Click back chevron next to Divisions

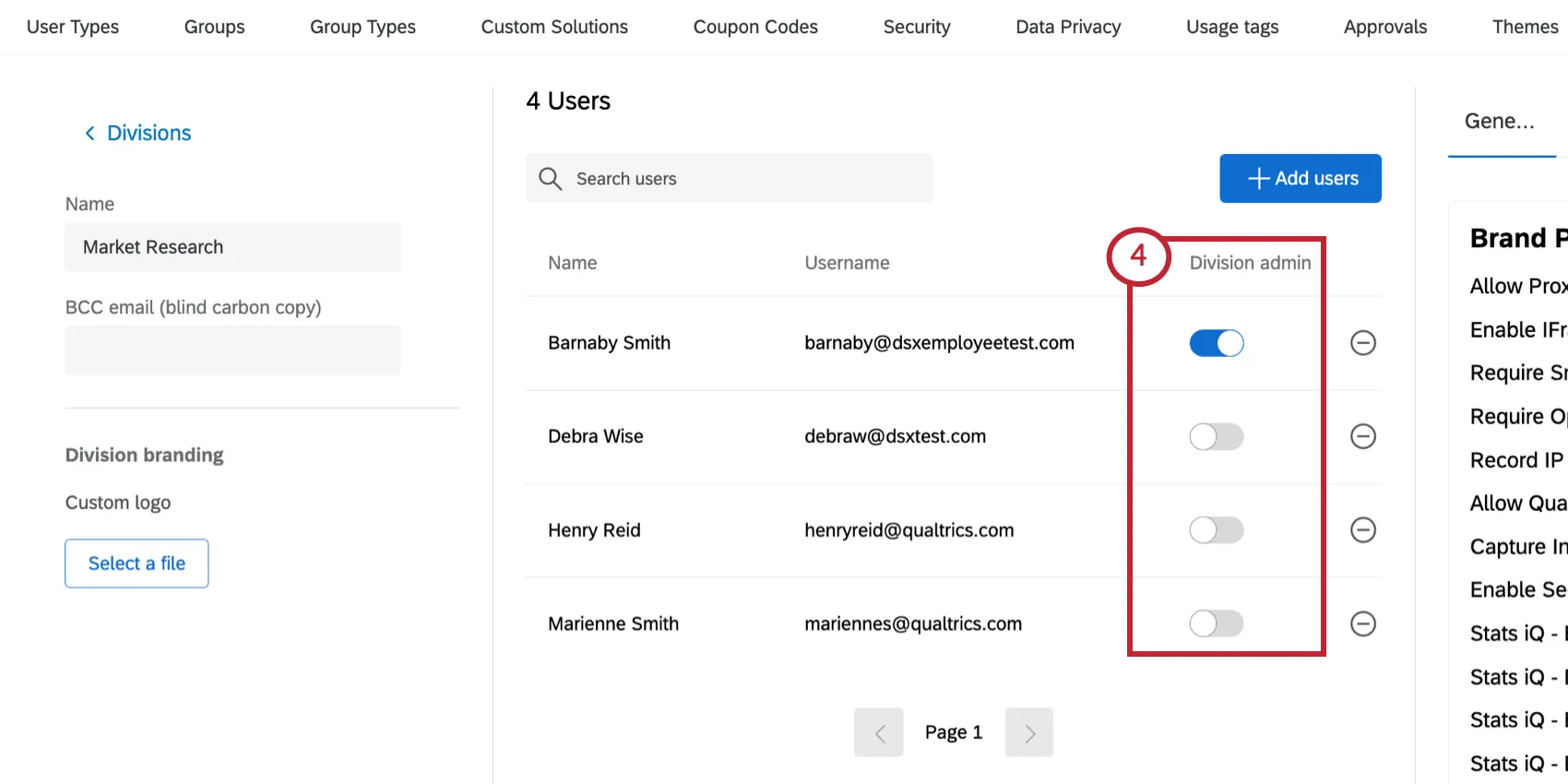tap(89, 134)
